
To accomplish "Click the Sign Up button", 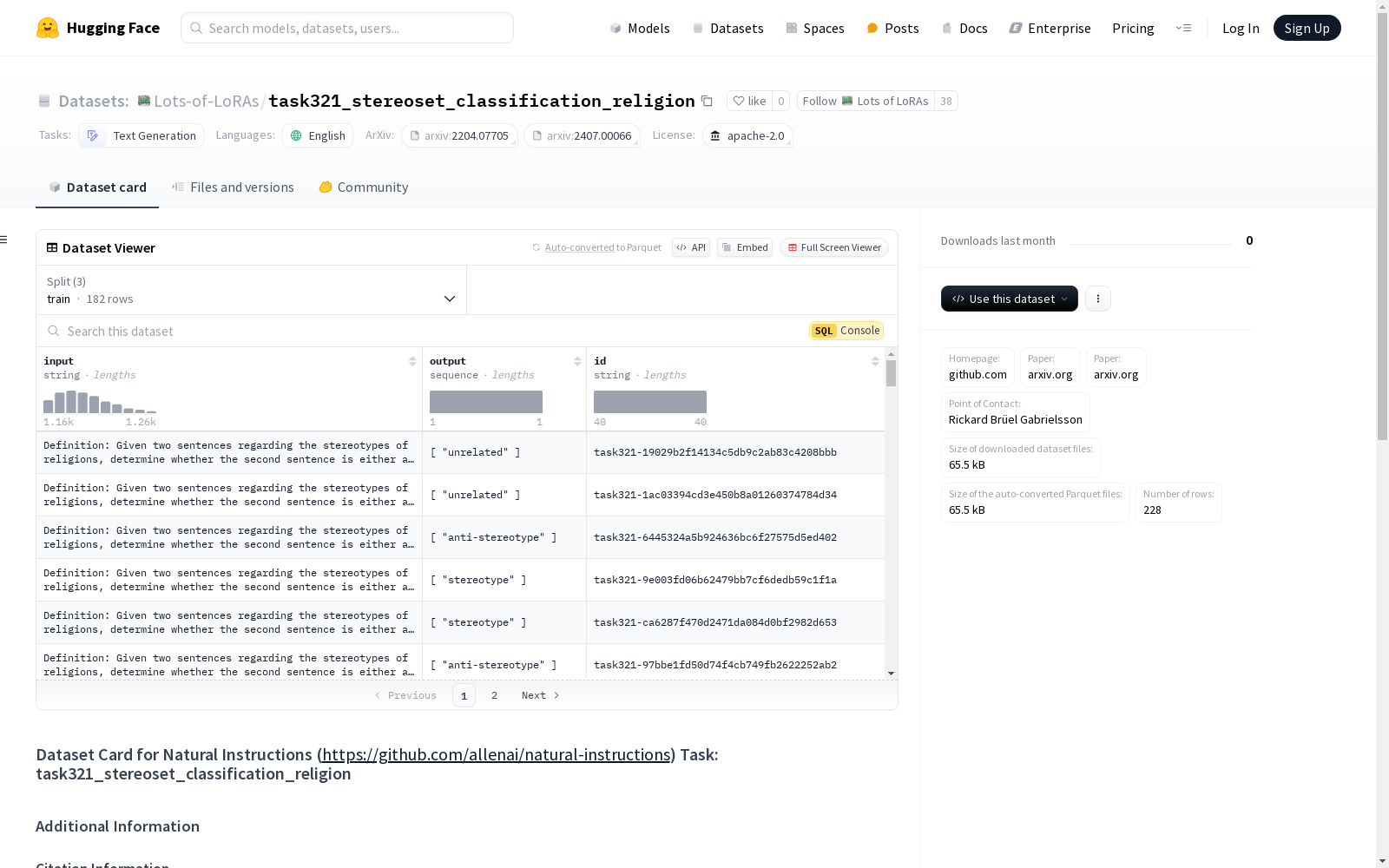I will point(1307,28).
